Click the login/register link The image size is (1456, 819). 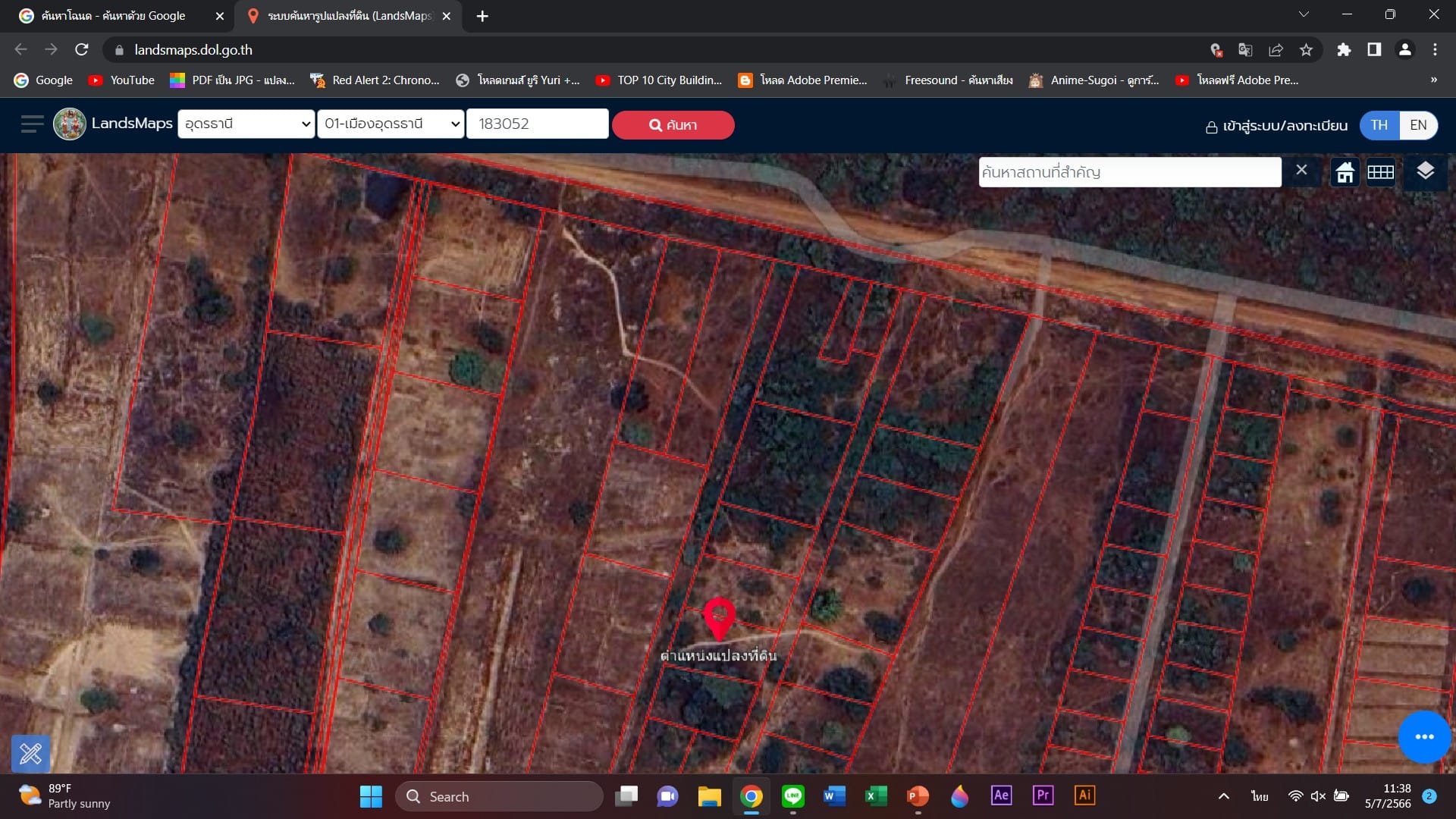click(x=1276, y=126)
